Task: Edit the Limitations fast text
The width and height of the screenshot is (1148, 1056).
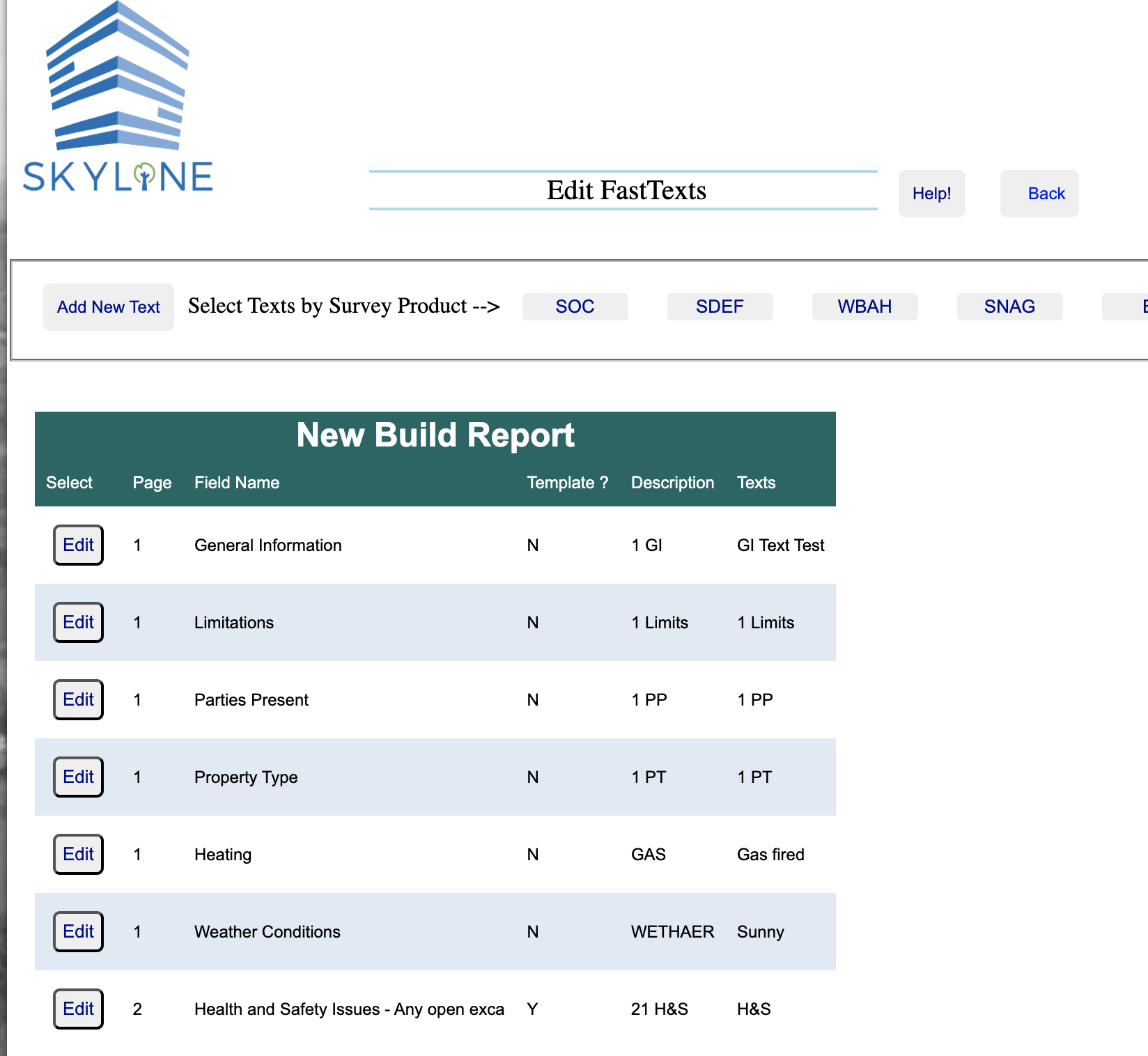Action: (x=78, y=622)
